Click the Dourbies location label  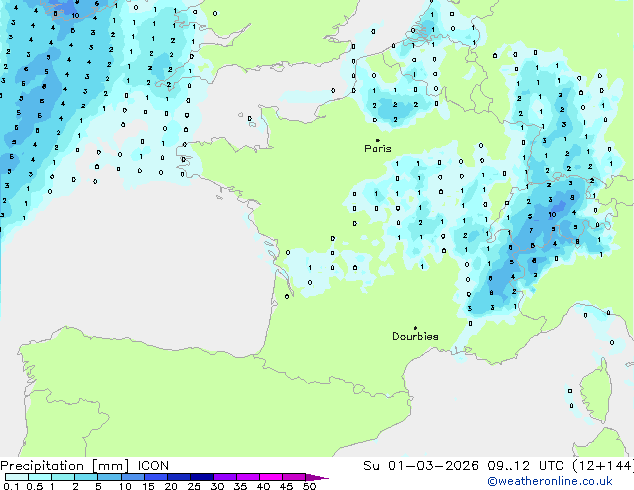tap(415, 336)
